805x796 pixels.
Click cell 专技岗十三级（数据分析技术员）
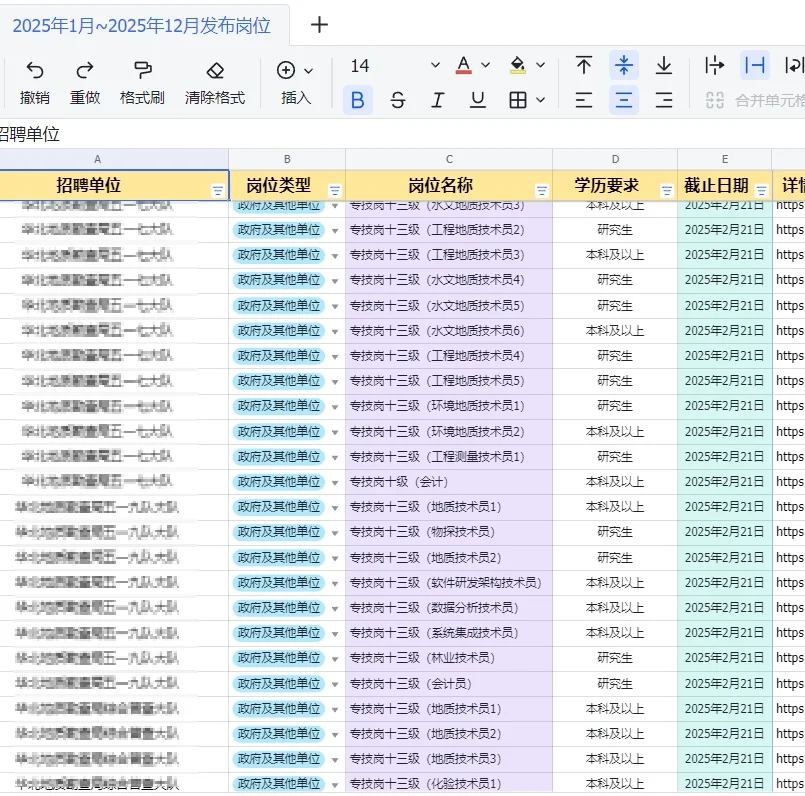pos(449,608)
